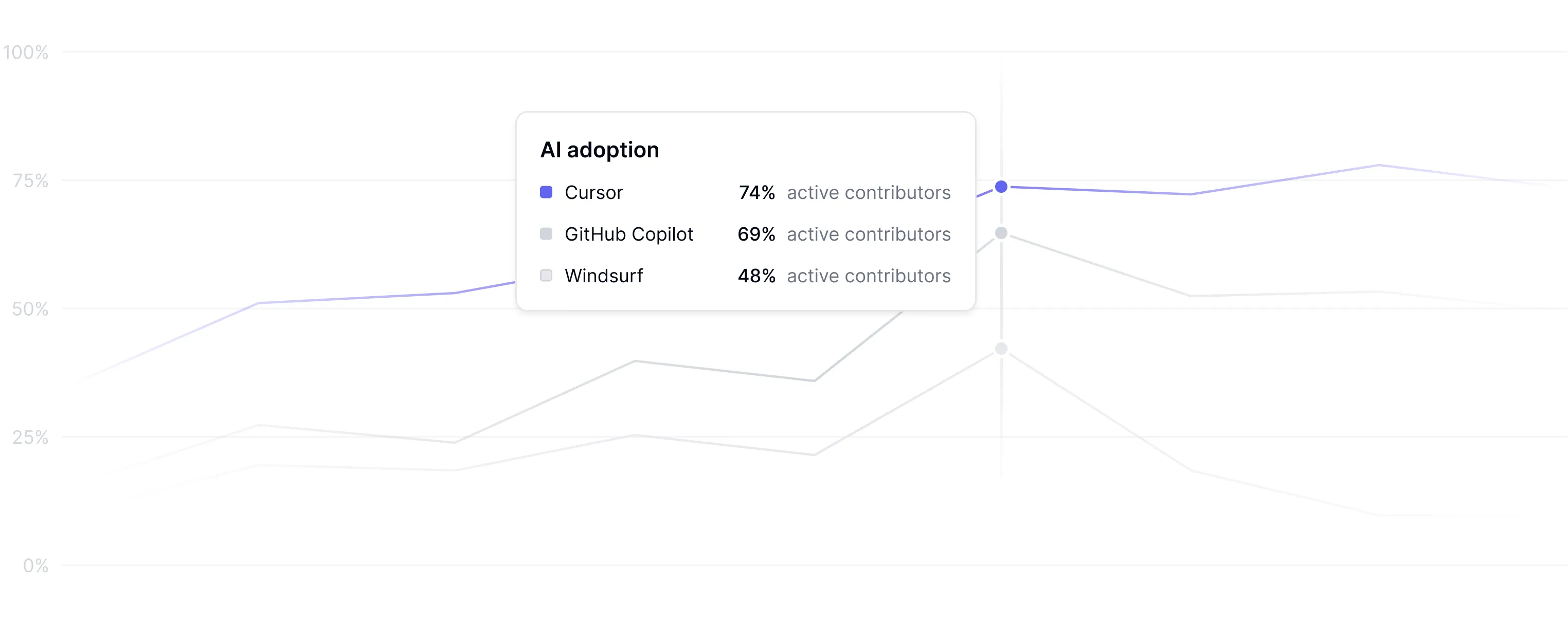Click the 69% value for GitHub Copilot

pyautogui.click(x=756, y=234)
